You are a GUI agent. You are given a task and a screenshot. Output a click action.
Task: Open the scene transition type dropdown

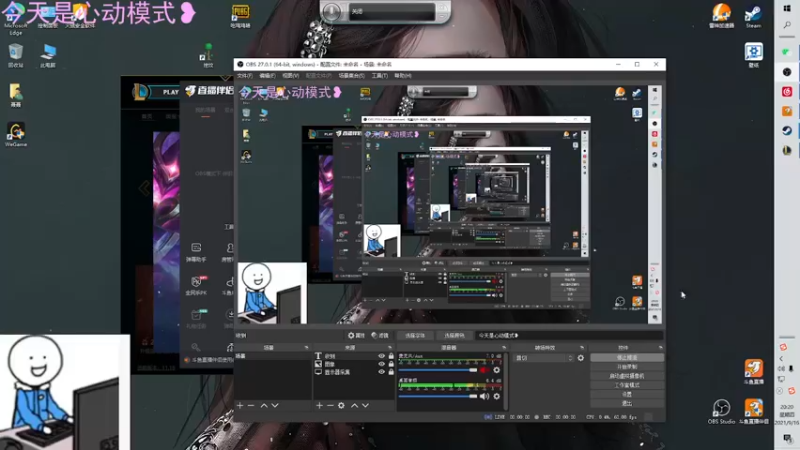[x=544, y=358]
